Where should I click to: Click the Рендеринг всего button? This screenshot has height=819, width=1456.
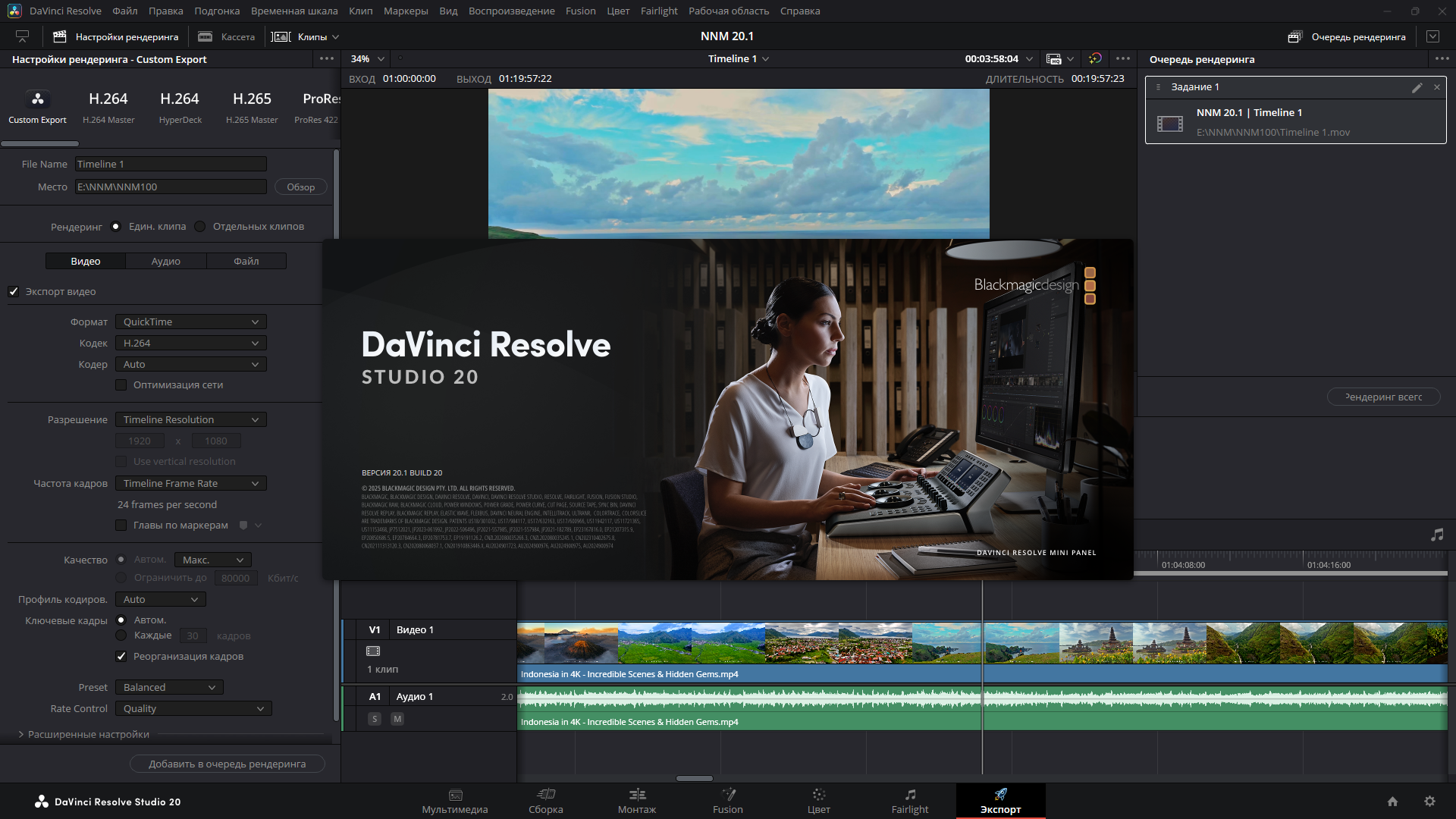pos(1383,397)
